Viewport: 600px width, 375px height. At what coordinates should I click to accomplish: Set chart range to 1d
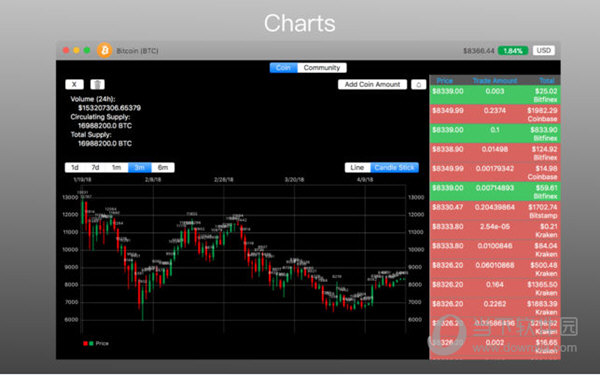tap(75, 168)
